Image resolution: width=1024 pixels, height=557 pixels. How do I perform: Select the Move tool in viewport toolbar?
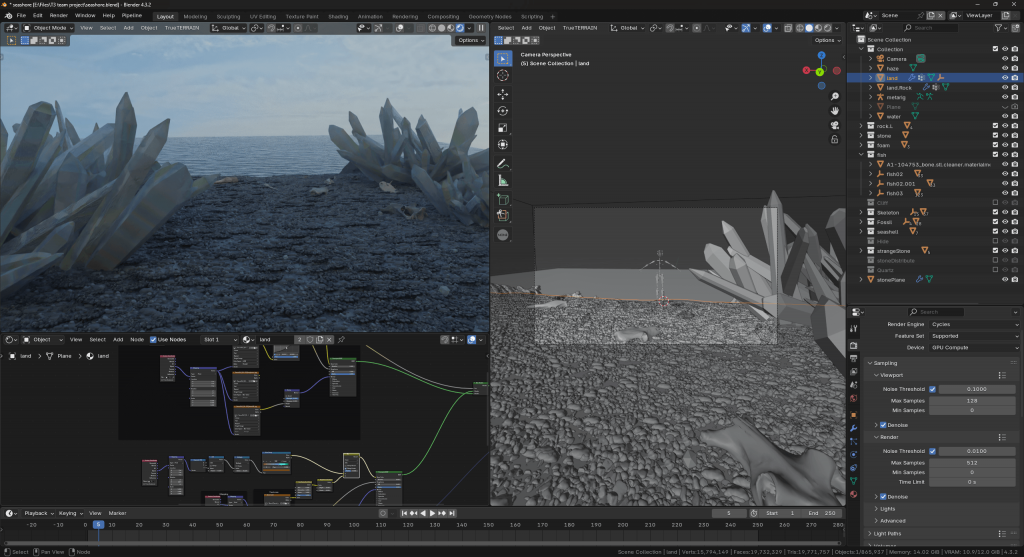click(503, 93)
